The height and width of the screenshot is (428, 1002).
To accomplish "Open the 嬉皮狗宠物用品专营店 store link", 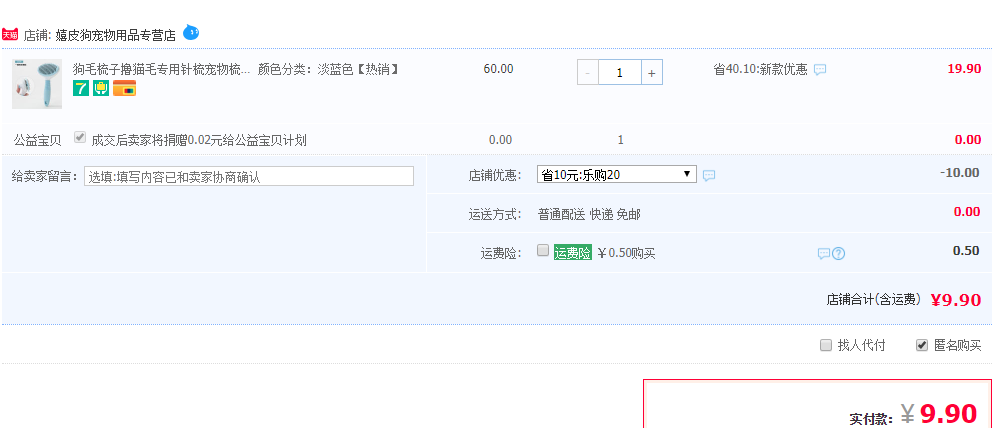I will tap(116, 35).
